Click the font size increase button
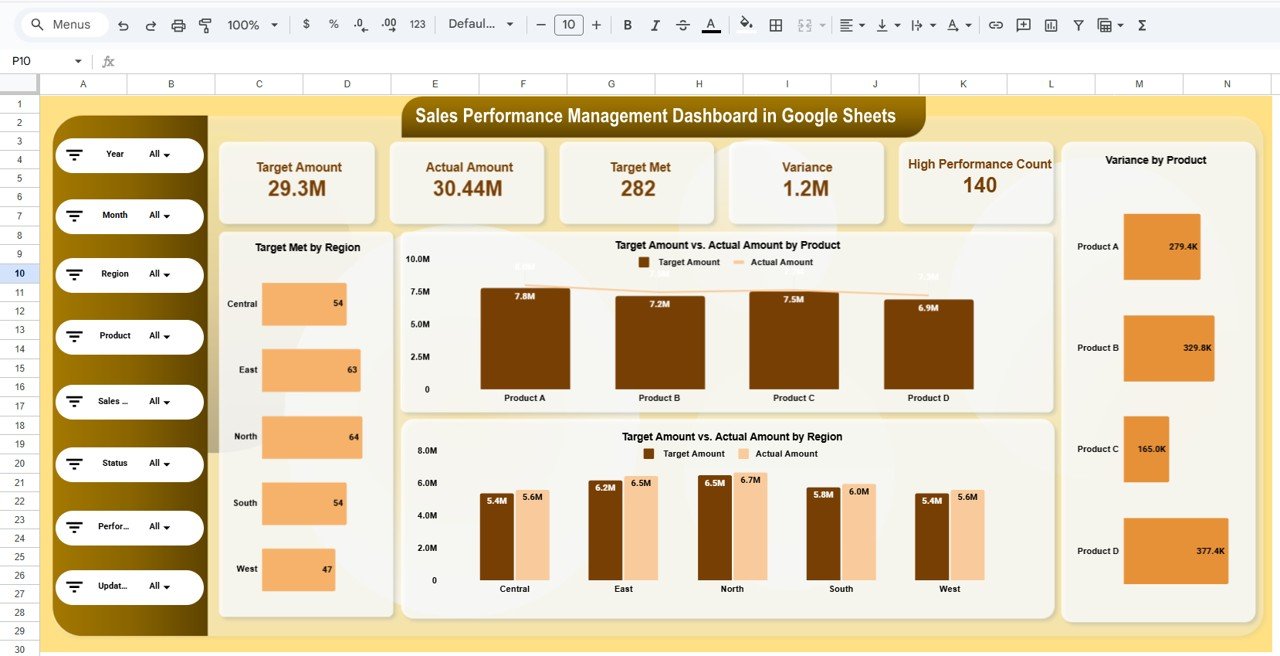The height and width of the screenshot is (656, 1280). pos(596,25)
